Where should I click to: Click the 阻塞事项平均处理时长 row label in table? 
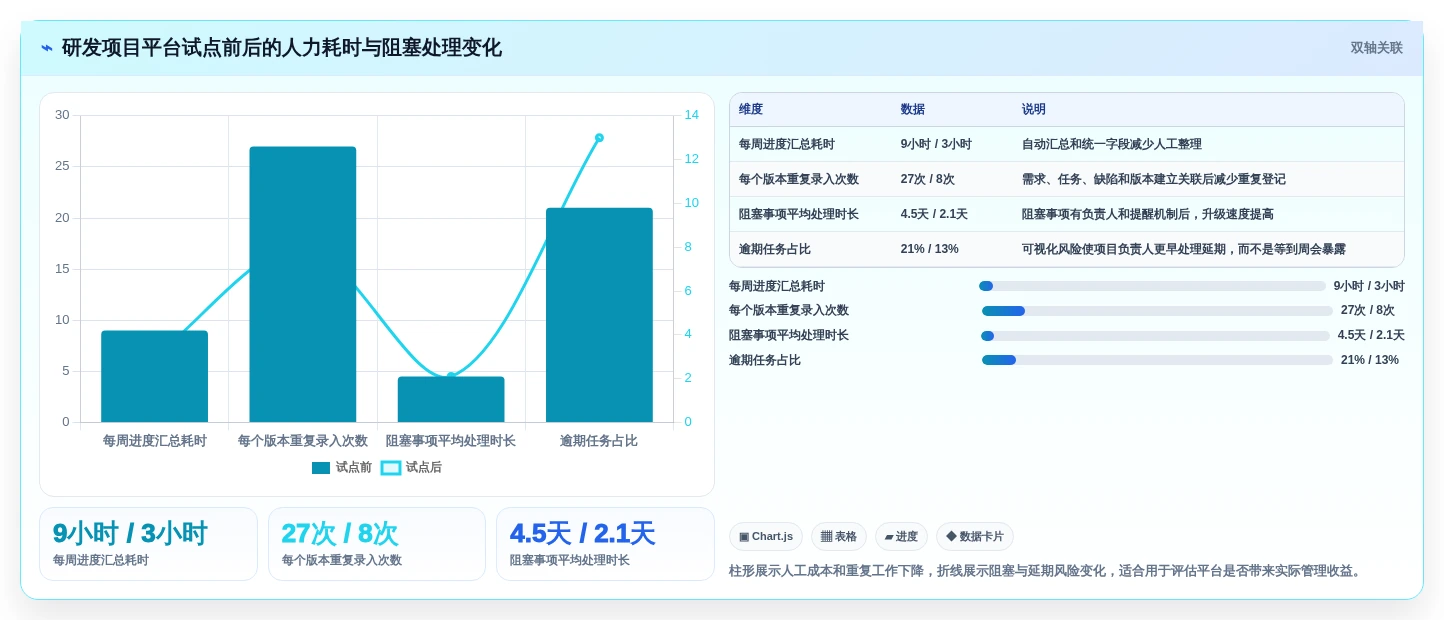(x=799, y=214)
